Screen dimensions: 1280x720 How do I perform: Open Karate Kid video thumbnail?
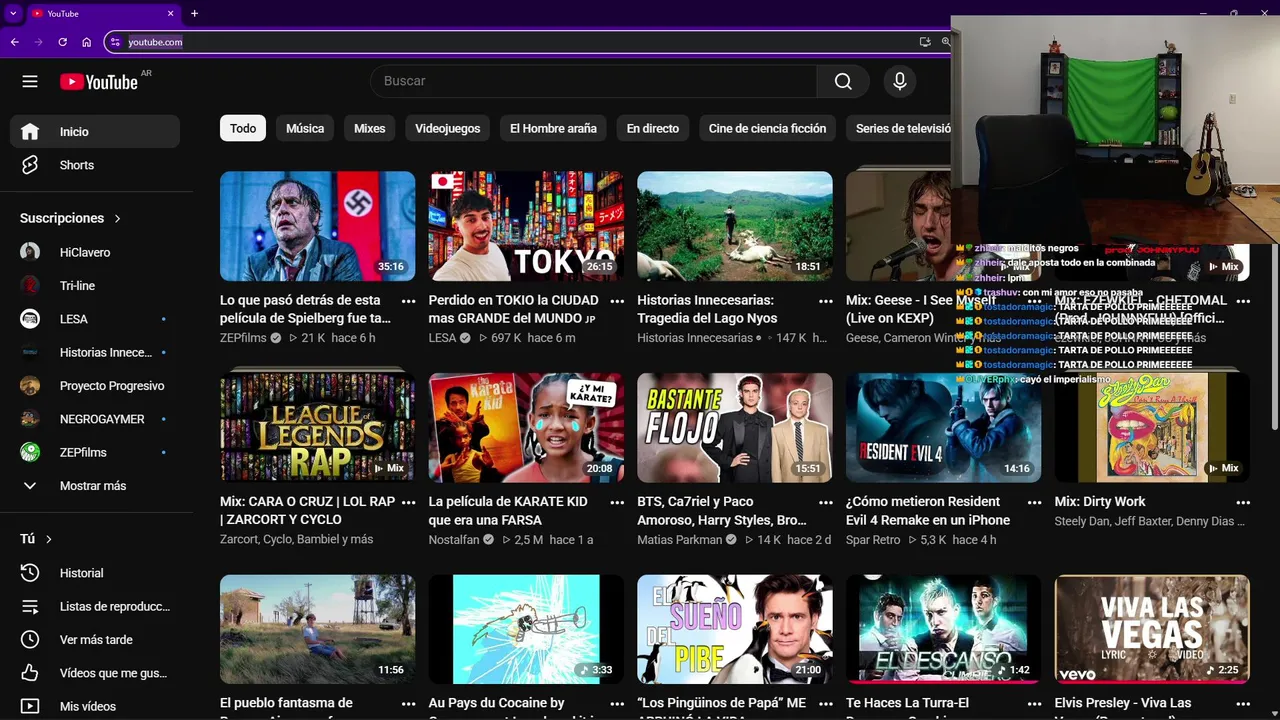click(526, 428)
